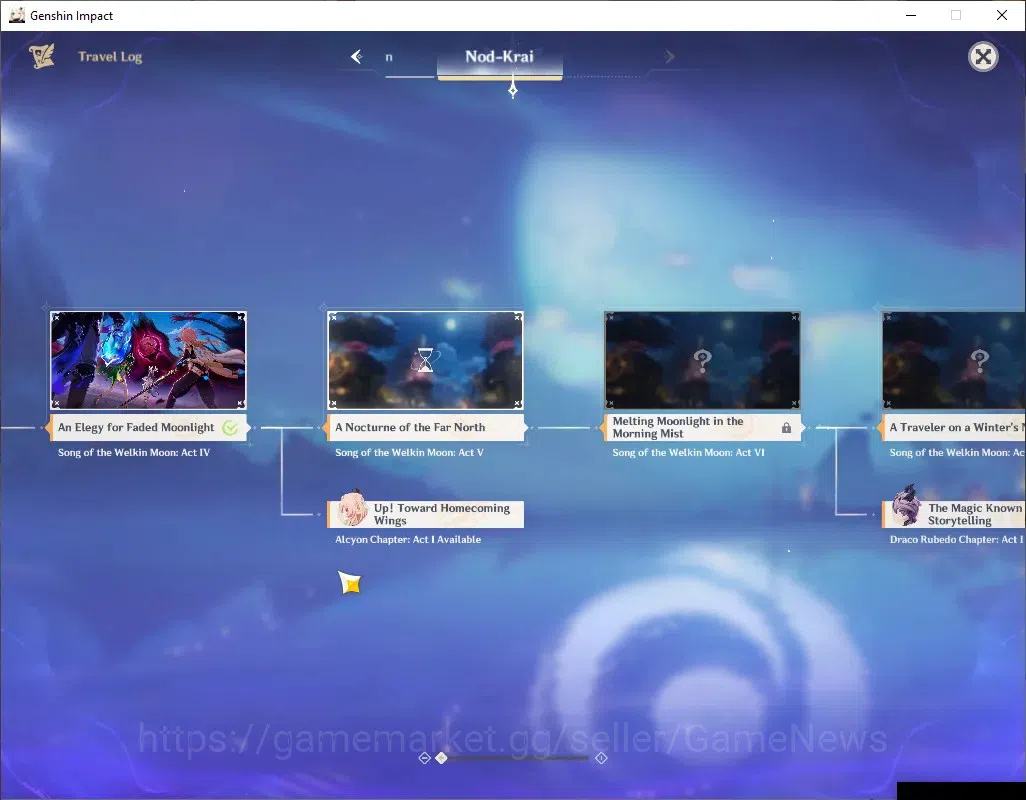Open The Magic Known Storytelling quest entry

[x=953, y=514]
